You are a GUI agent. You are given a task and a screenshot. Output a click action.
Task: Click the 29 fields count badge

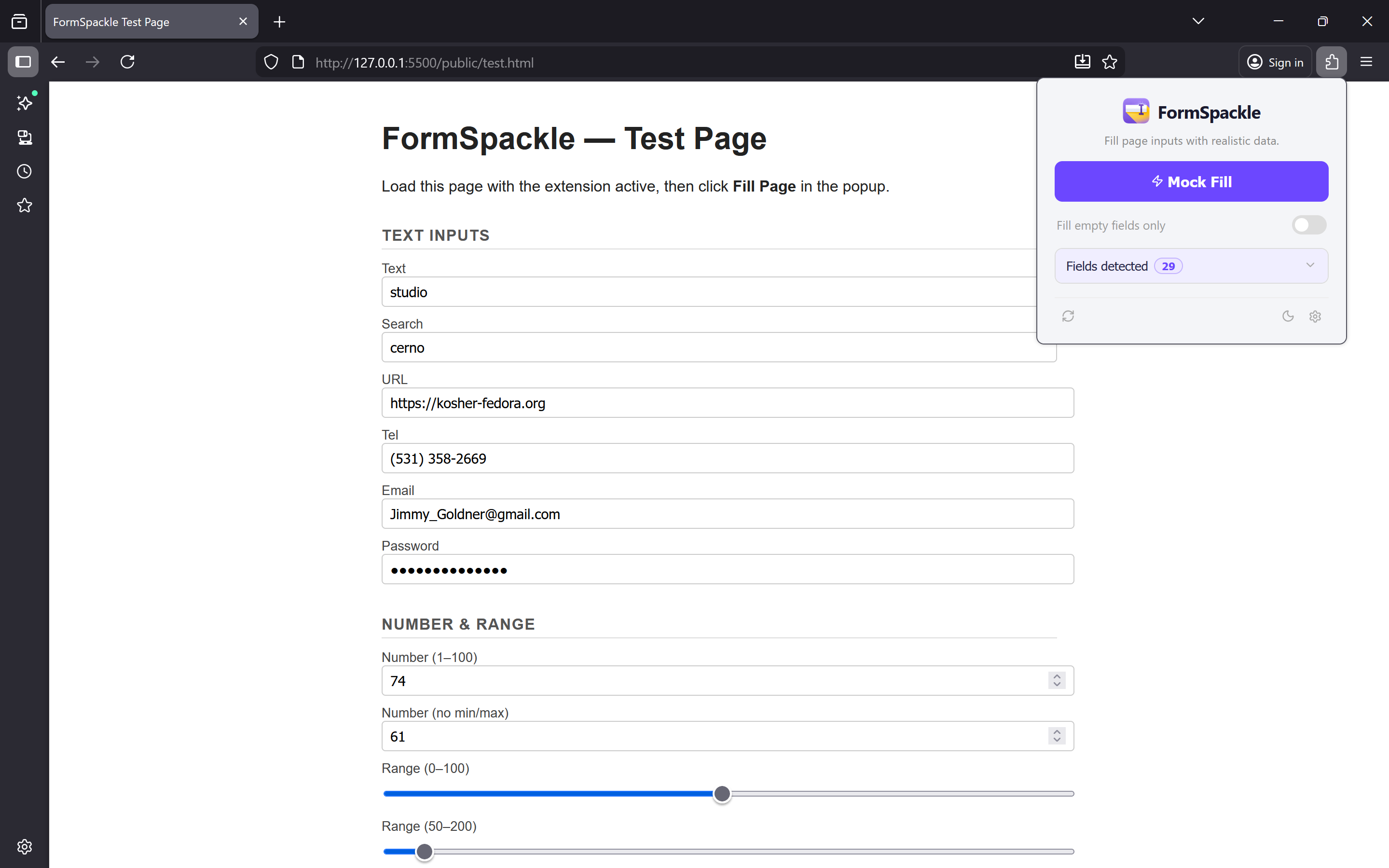tap(1168, 266)
